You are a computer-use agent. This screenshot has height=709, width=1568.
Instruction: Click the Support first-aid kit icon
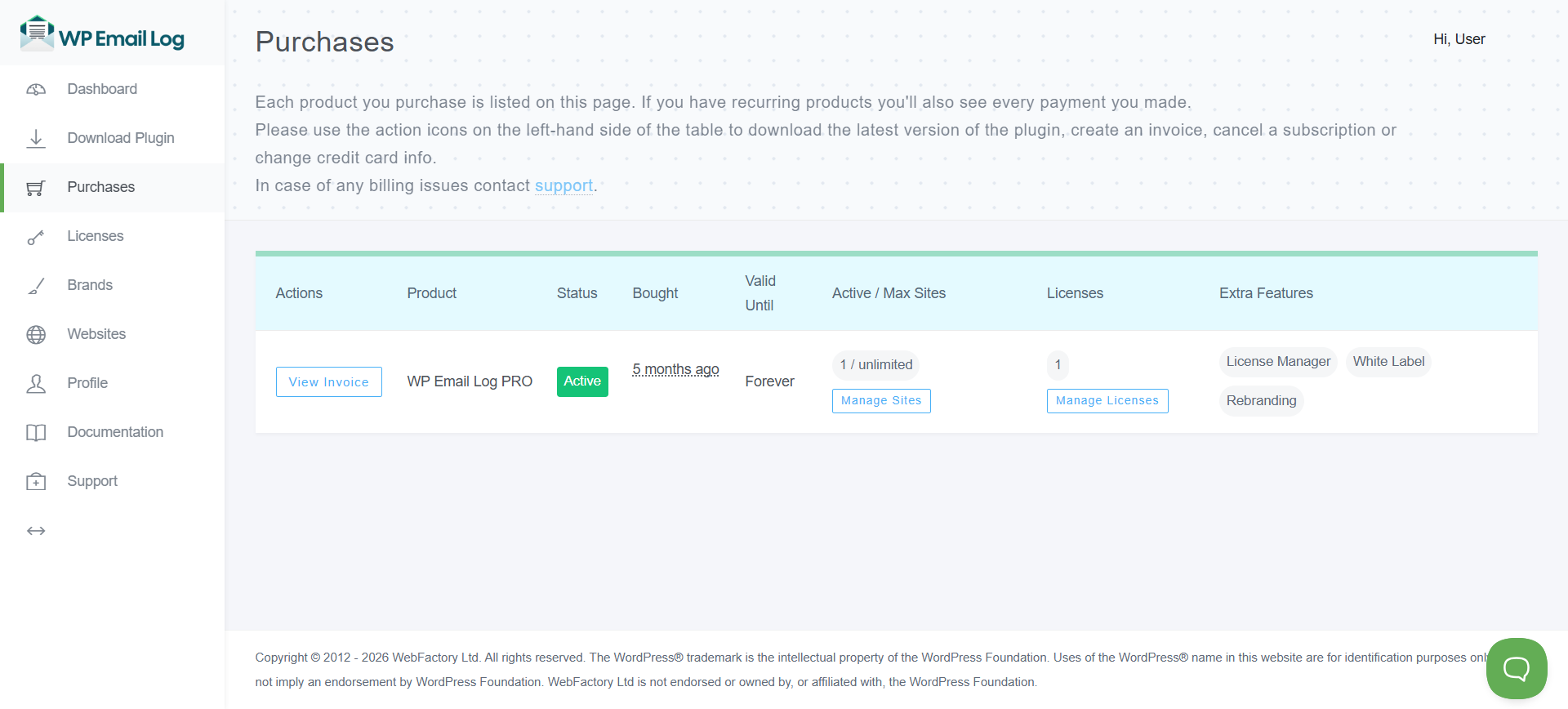[x=36, y=482]
